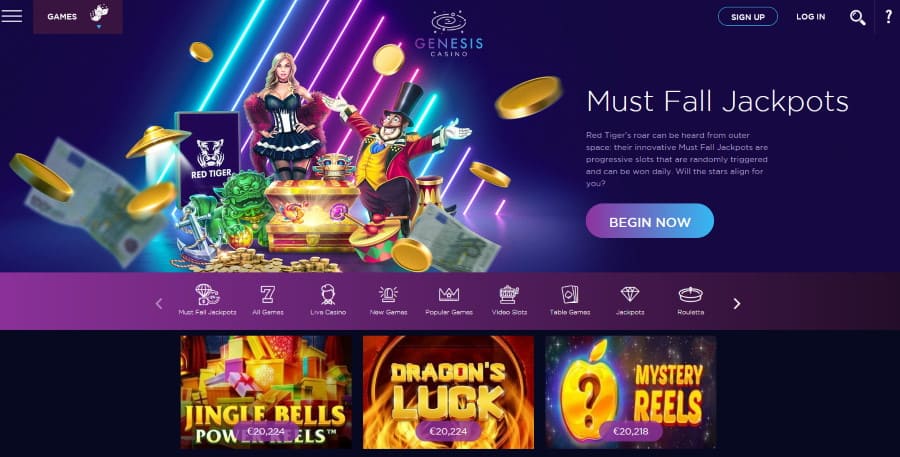Show next categories with right chevron

click(x=737, y=304)
